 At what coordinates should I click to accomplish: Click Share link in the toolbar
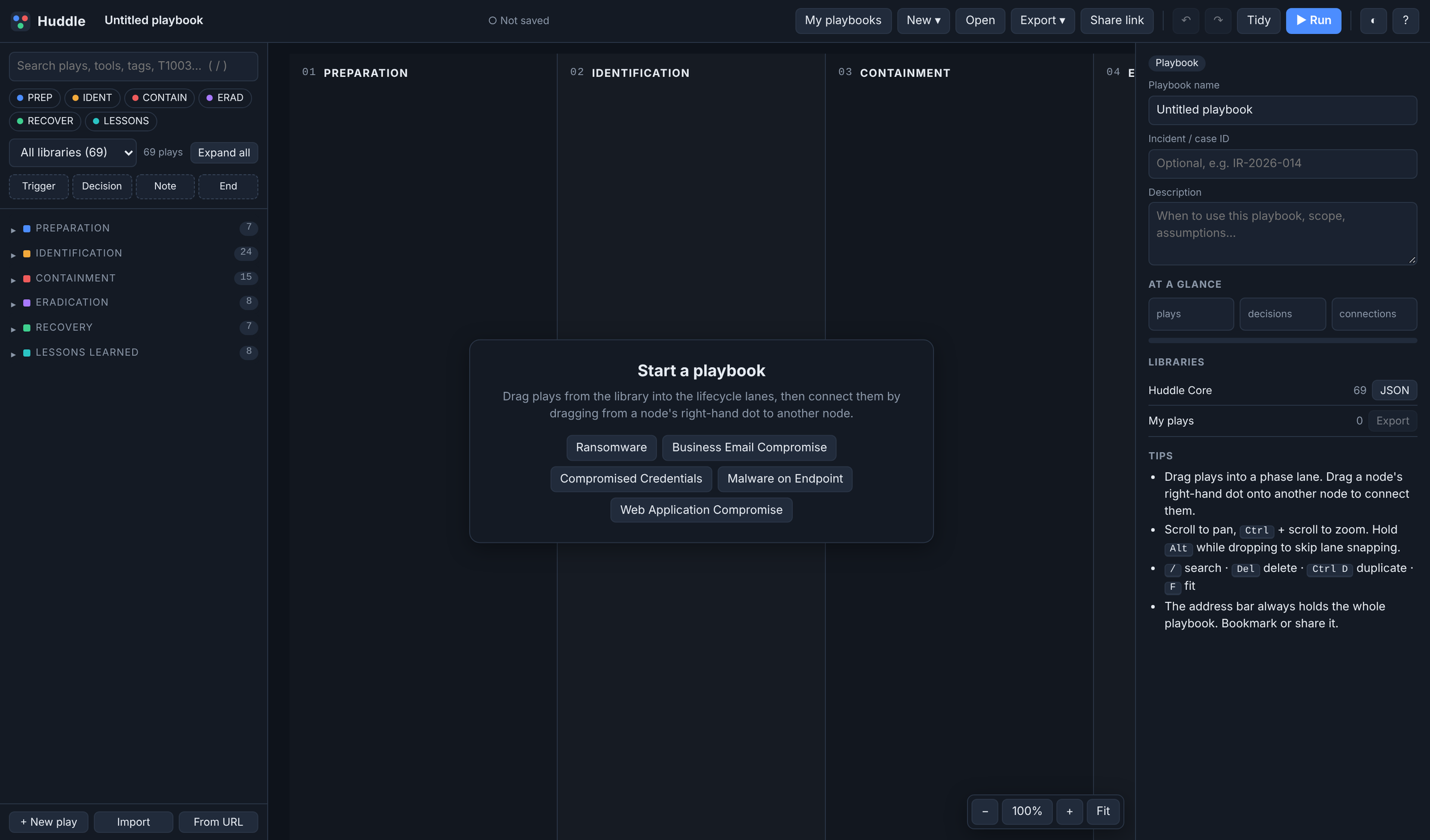(x=1117, y=20)
